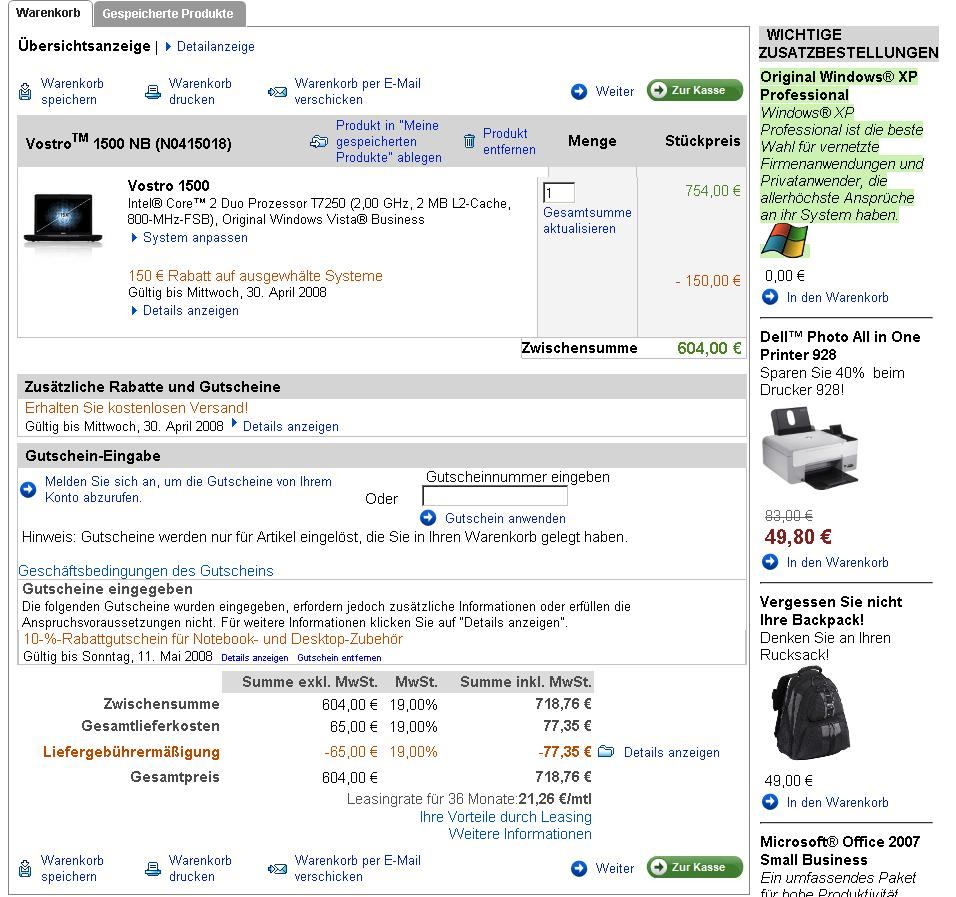The width and height of the screenshot is (956, 897).
Task: Click the Menge quantity input field
Action: [x=558, y=193]
